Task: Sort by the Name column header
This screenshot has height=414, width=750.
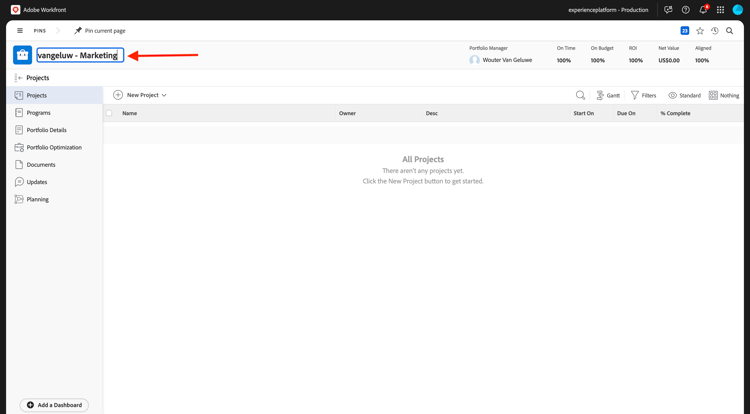Action: point(130,113)
